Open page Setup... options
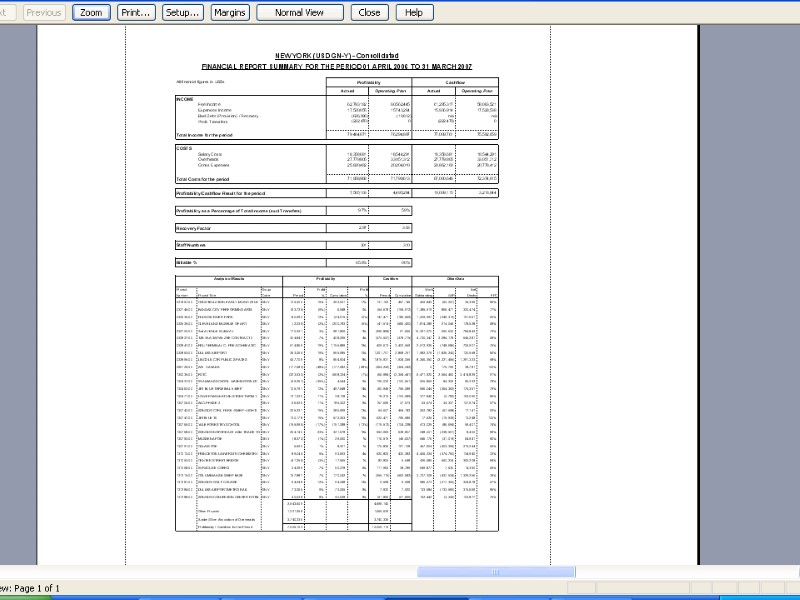The width and height of the screenshot is (800, 600). 183,13
